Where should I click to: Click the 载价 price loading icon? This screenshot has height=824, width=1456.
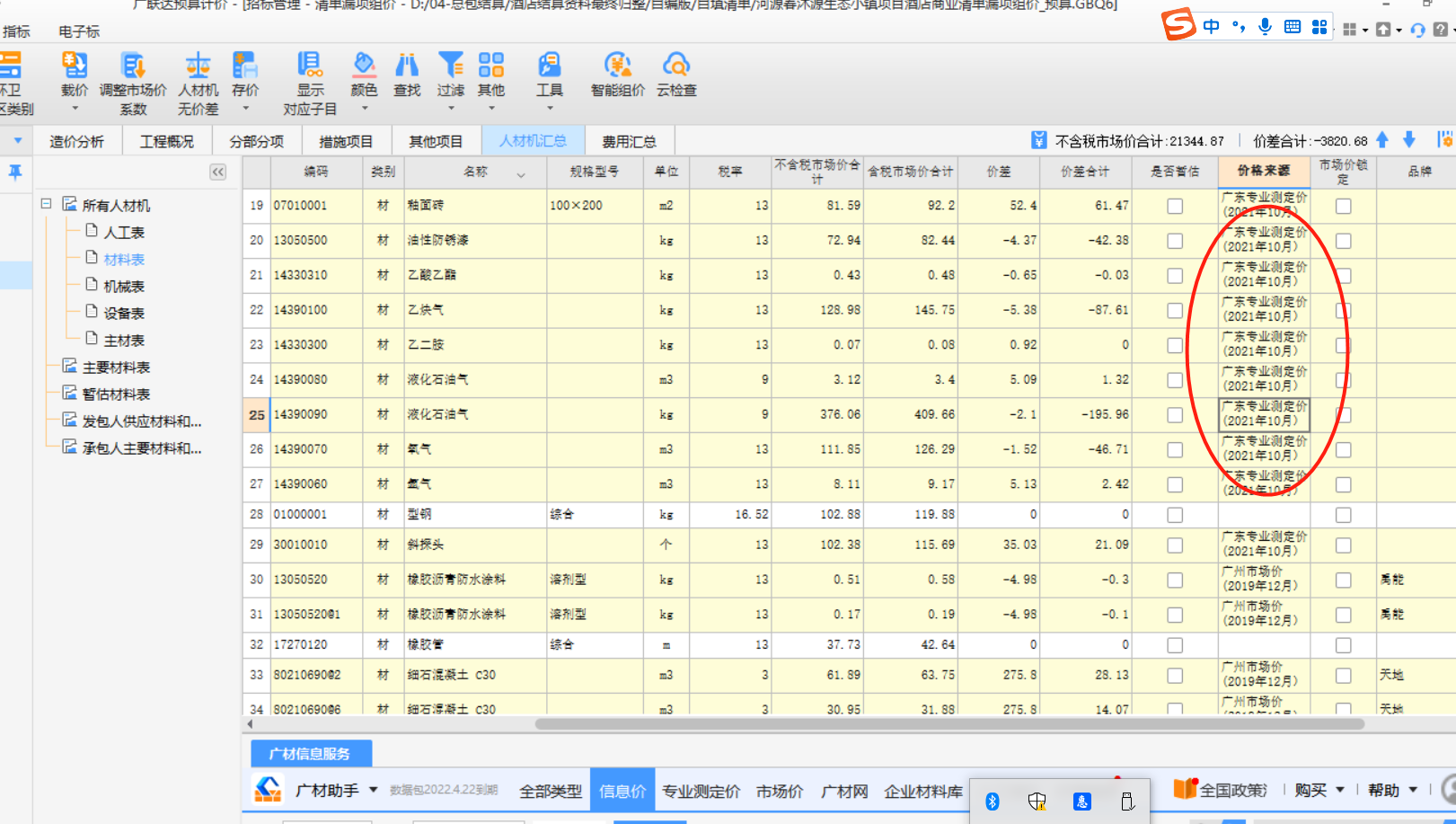tap(75, 65)
